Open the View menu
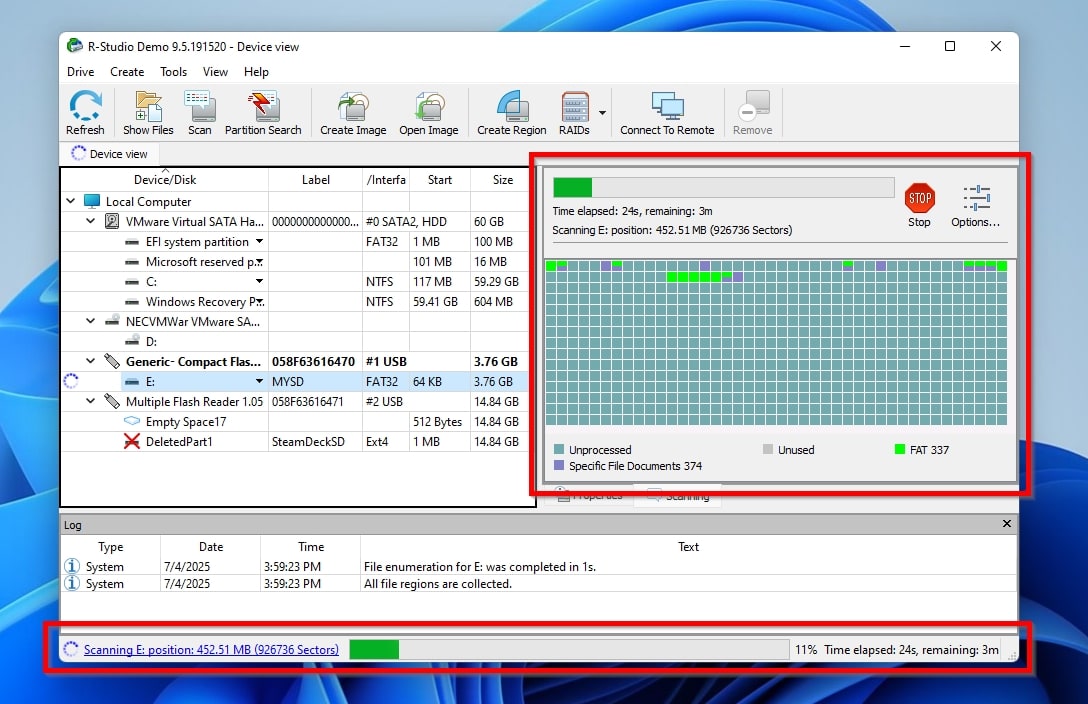Screen dimensions: 1088x704 215,71
